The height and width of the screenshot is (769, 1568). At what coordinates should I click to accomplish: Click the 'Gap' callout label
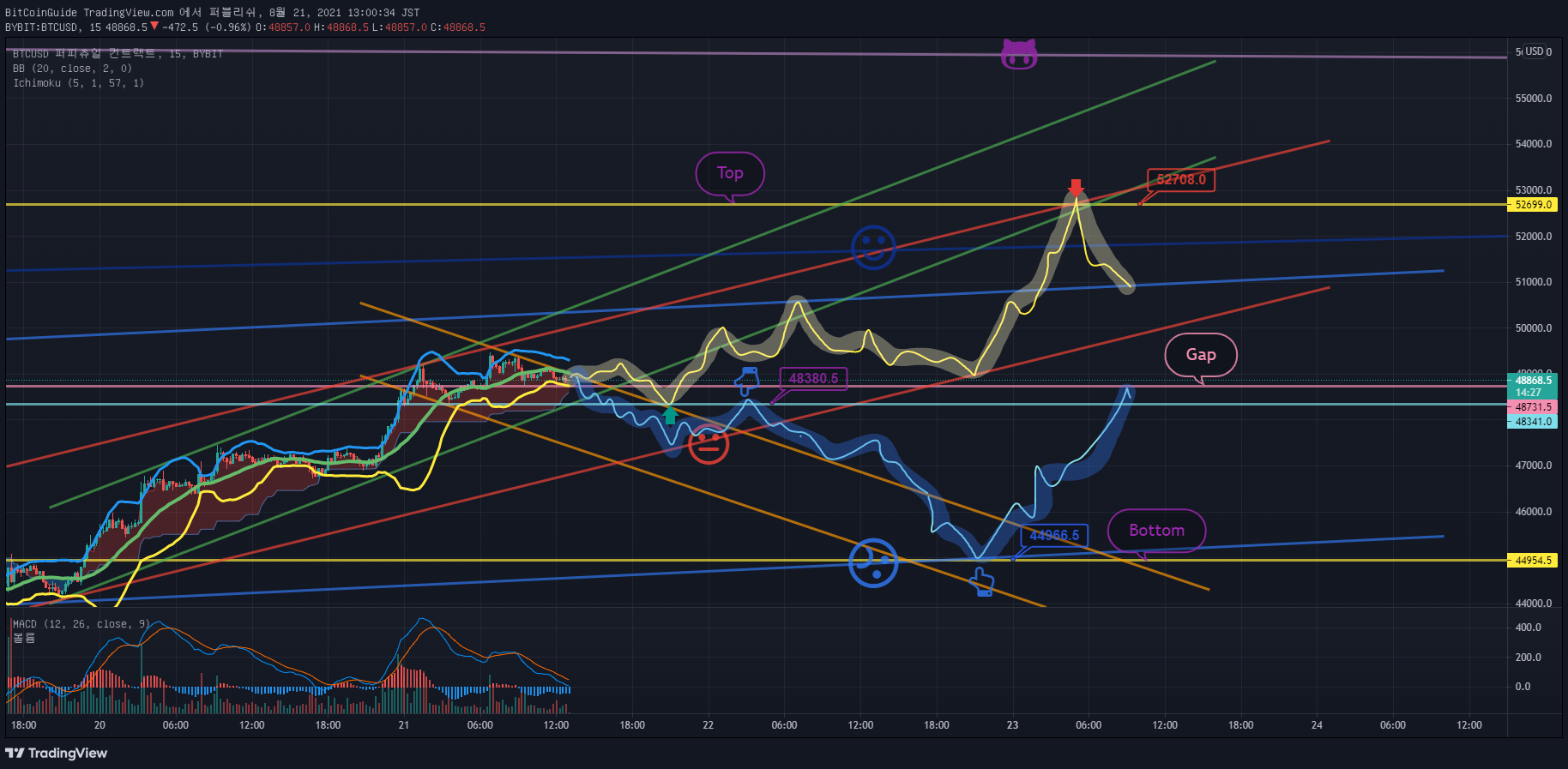1201,355
